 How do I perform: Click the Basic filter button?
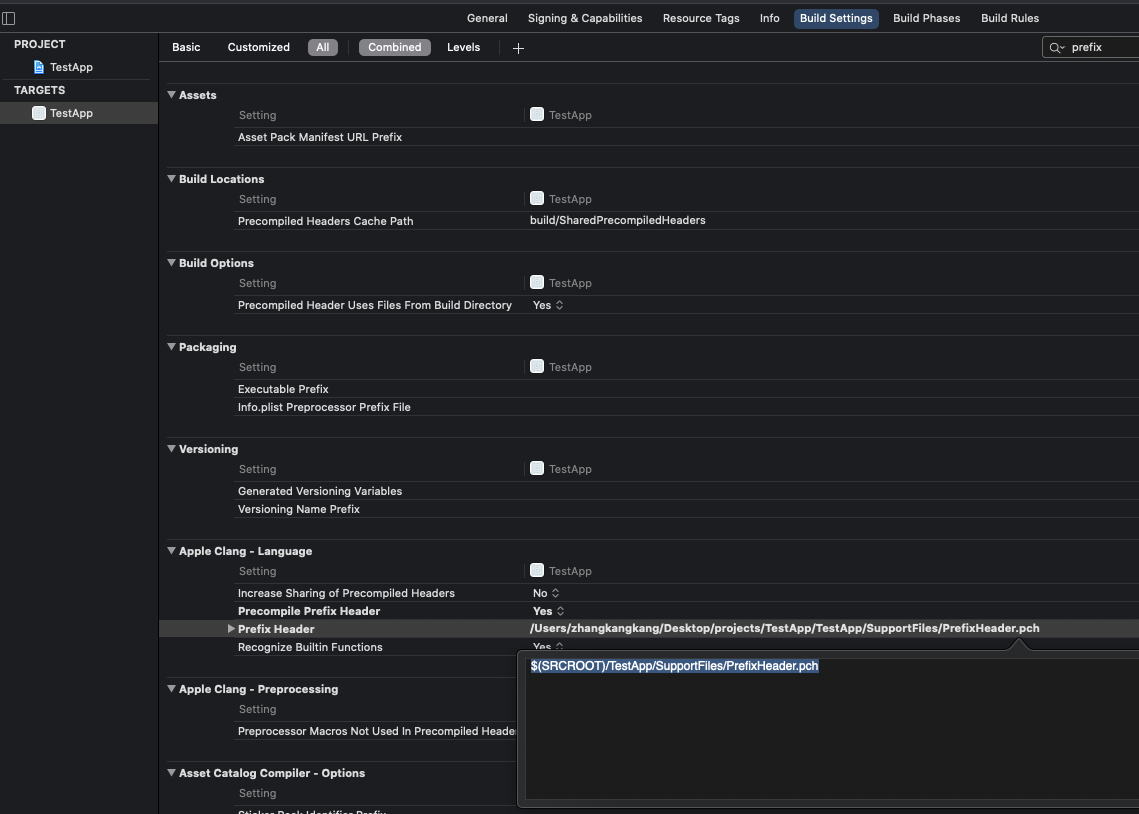pyautogui.click(x=186, y=47)
